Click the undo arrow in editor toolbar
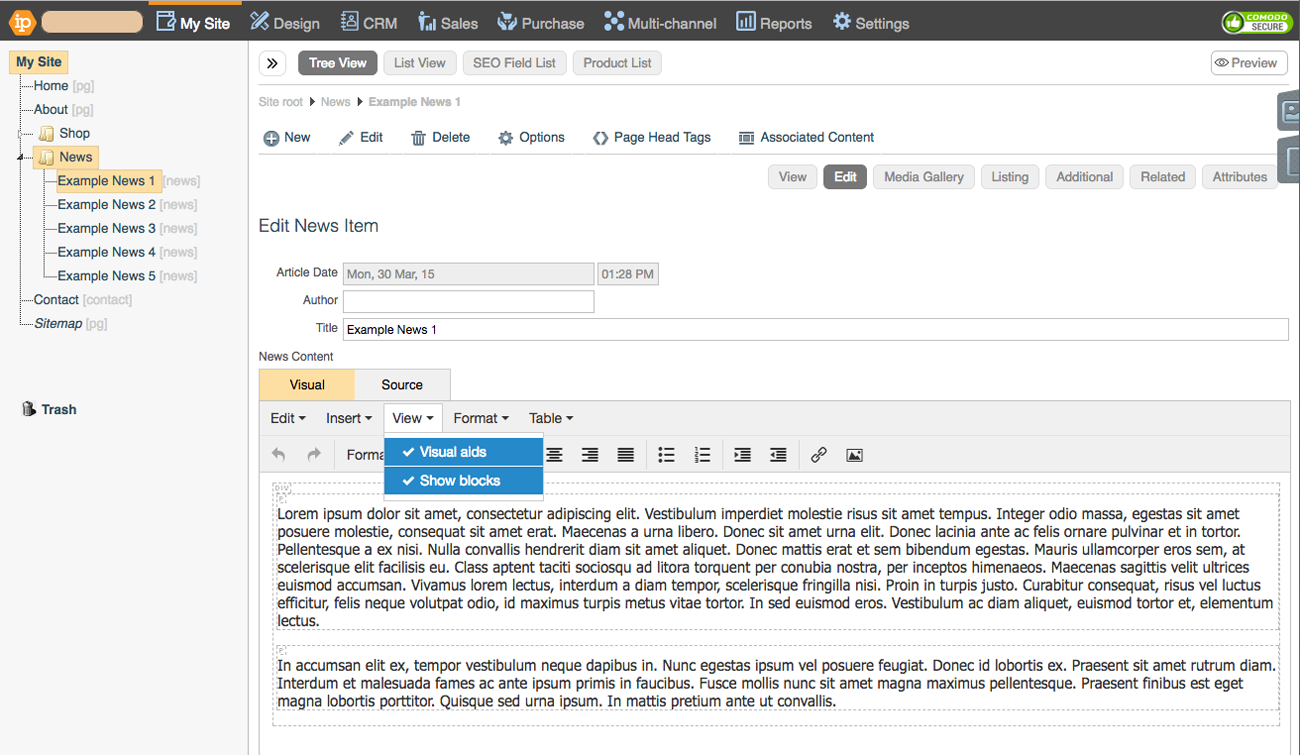Screen dimensions: 1300x755 click(279, 455)
